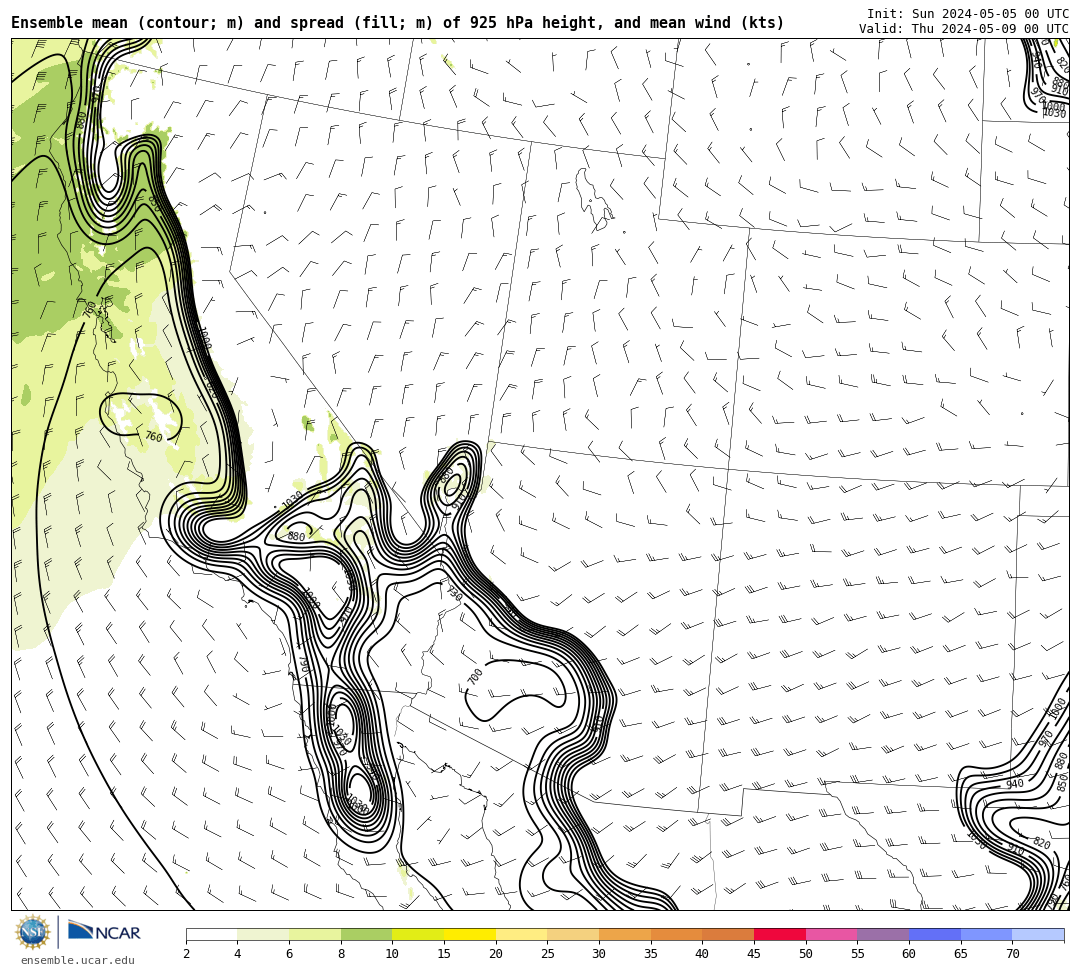Screen dimensions: 1080x973
Task: Pick the pink 50–55 m swatch
Action: point(831,934)
